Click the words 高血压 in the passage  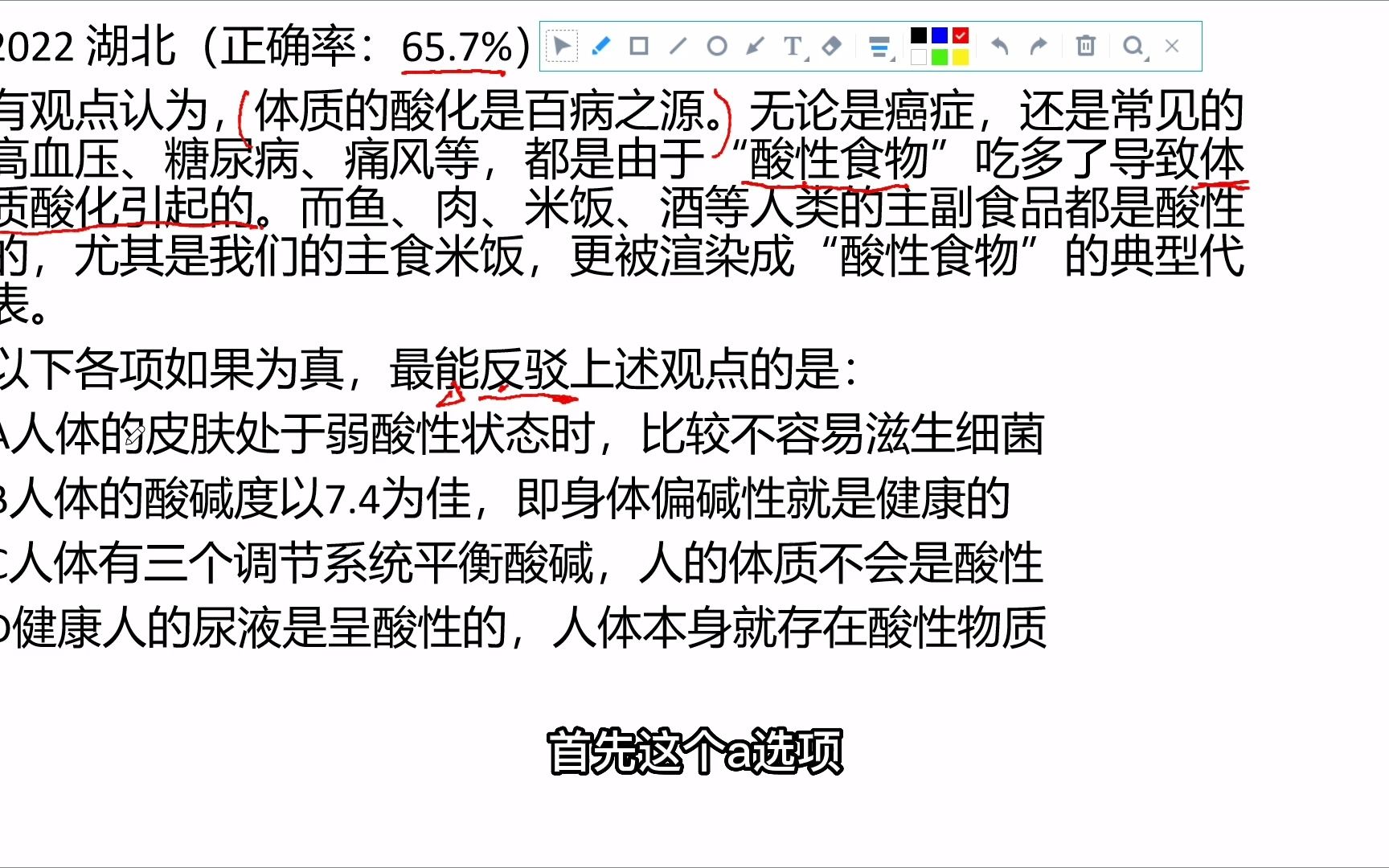[59, 158]
